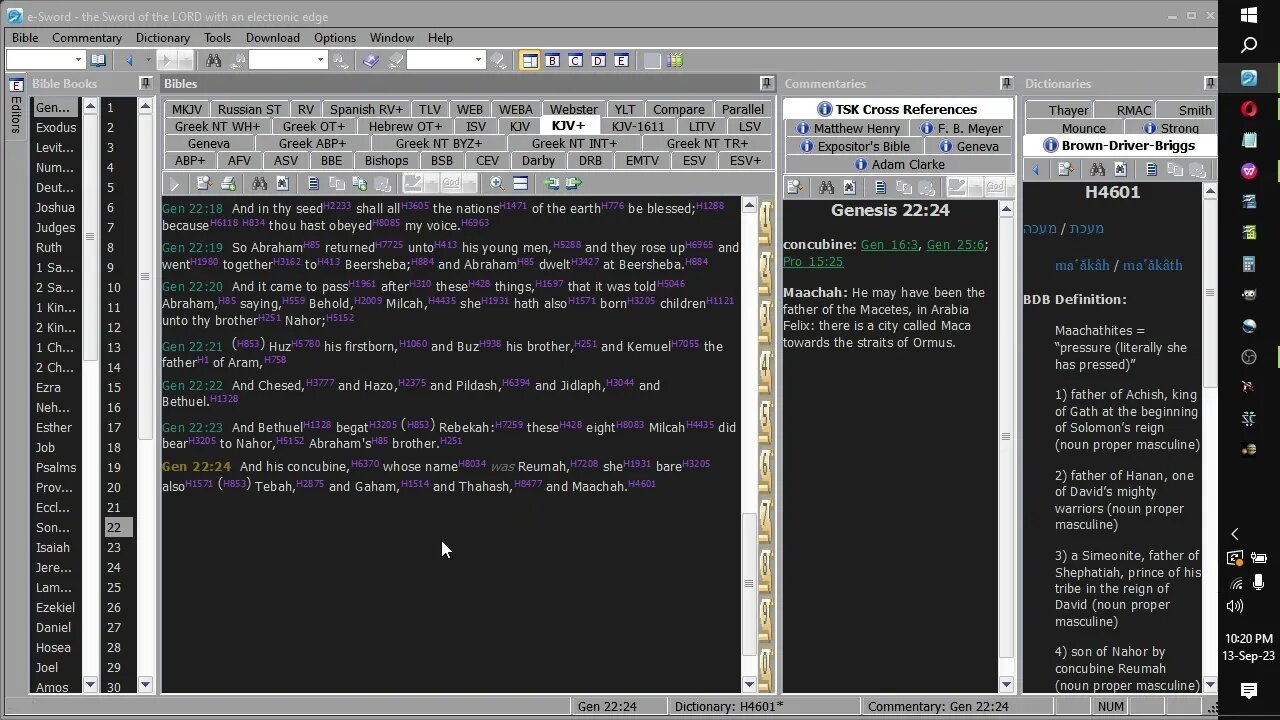Viewport: 1280px width, 720px height.
Task: Click the Bible Books list scroll-down arrow
Action: point(90,685)
